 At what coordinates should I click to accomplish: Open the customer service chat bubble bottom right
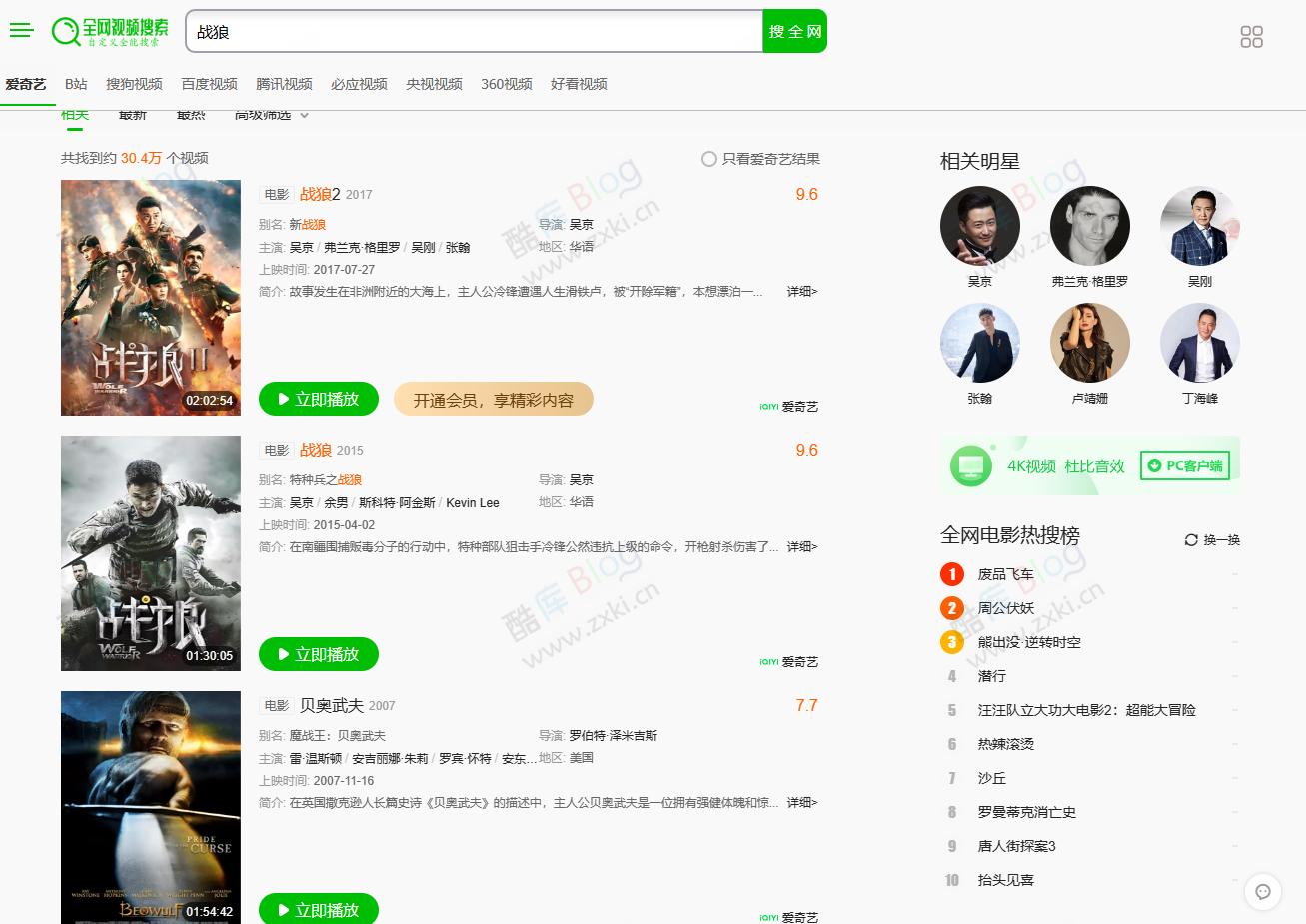1262,892
